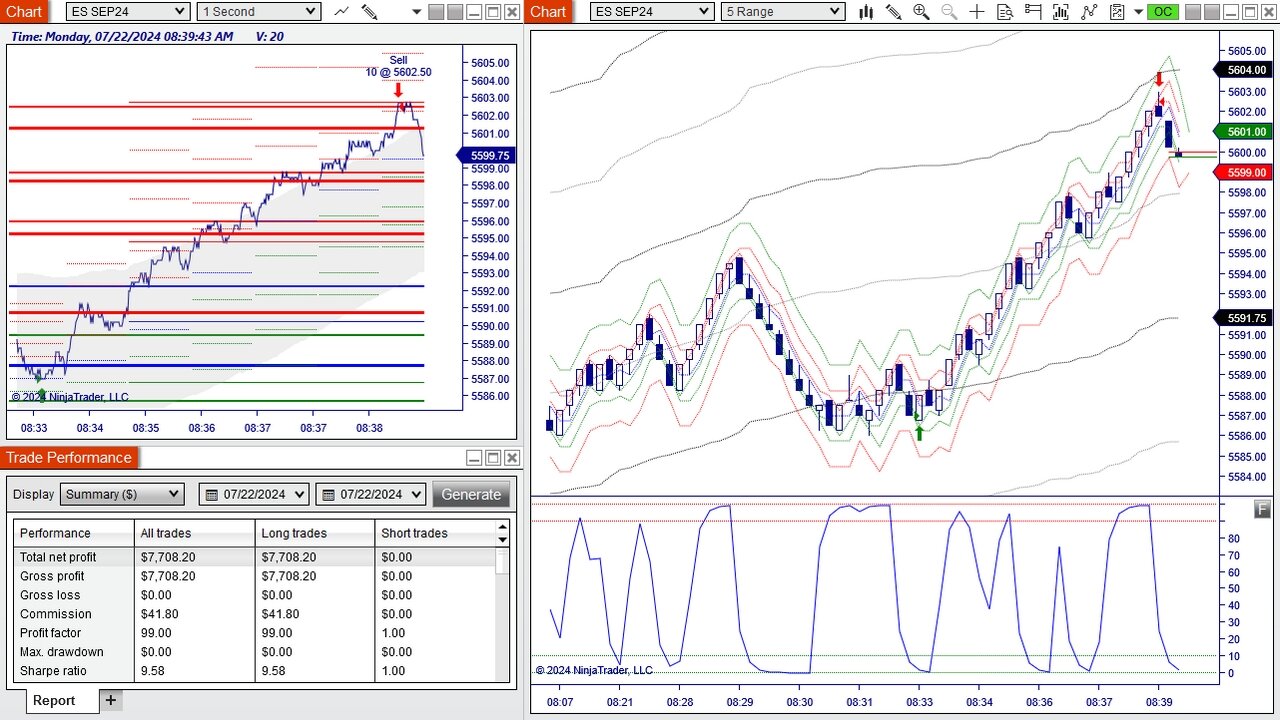Screen dimensions: 1280x720
Task: Open line chart style icon in 1 Second chart
Action: pyautogui.click(x=342, y=12)
